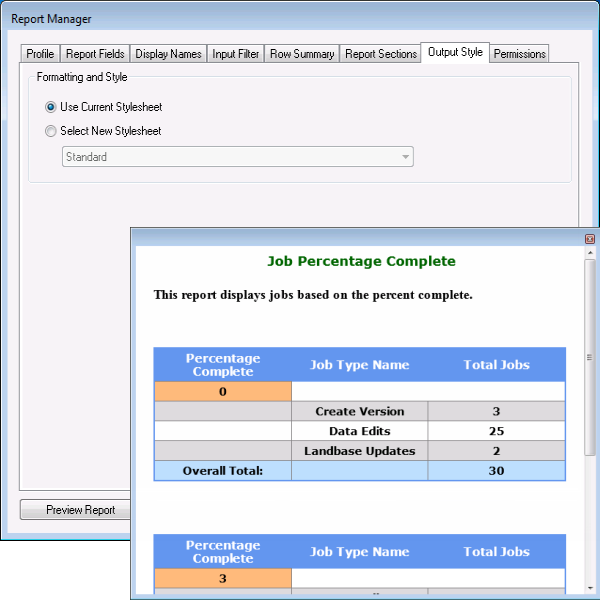Open the Standard stylesheet dropdown
Screen dimensions: 600x600
click(x=238, y=157)
